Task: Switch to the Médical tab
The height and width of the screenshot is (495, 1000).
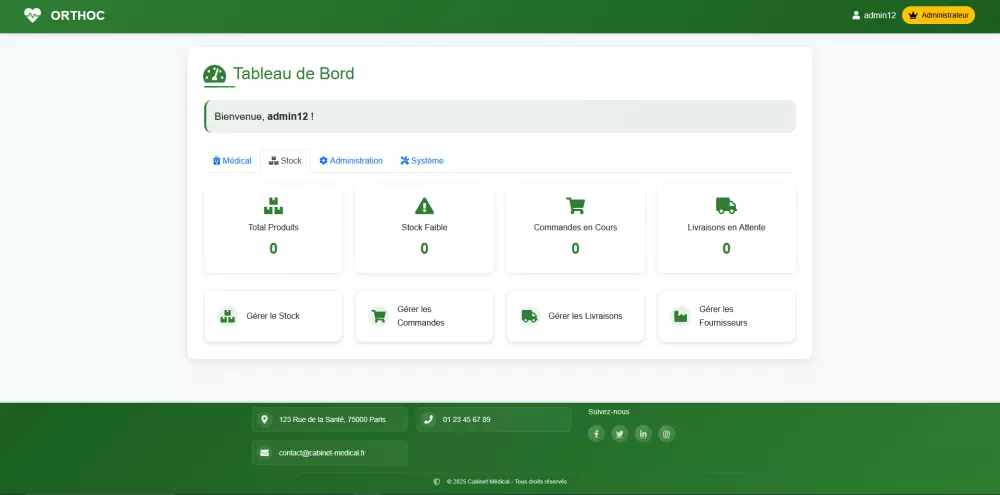Action: (x=232, y=161)
